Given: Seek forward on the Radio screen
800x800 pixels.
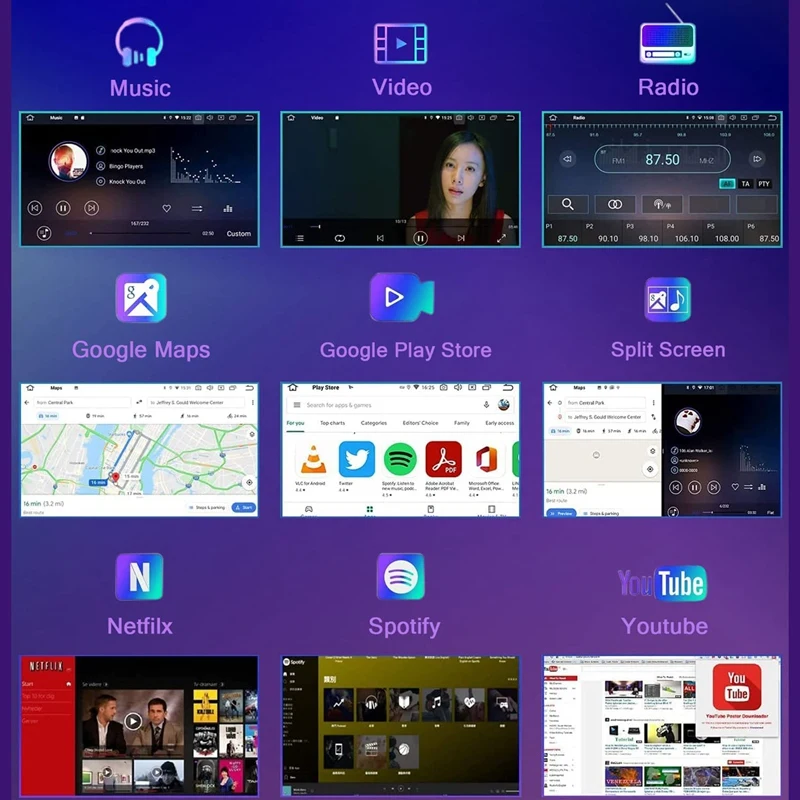Looking at the screenshot, I should [x=757, y=159].
